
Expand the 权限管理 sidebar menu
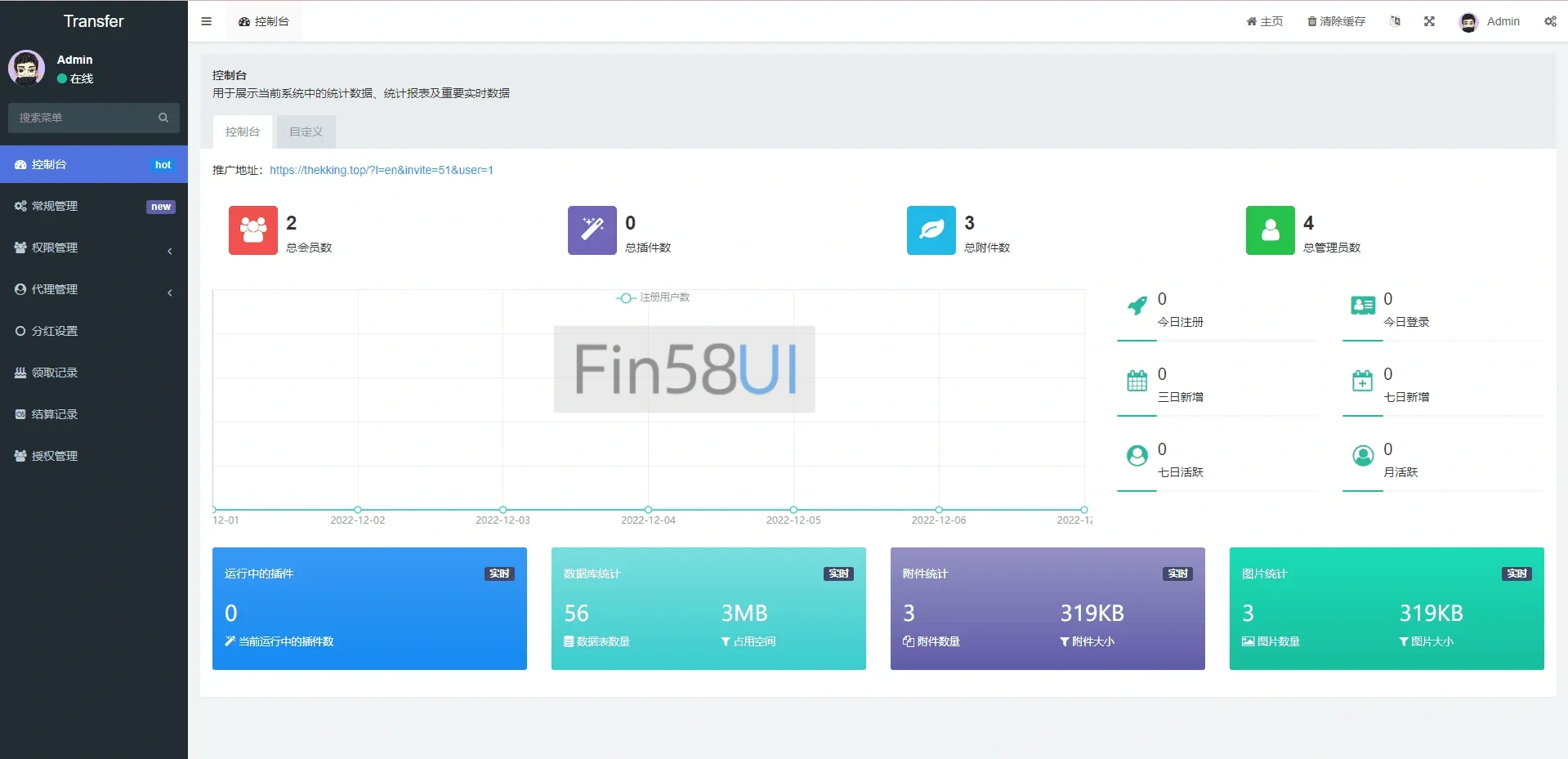94,248
